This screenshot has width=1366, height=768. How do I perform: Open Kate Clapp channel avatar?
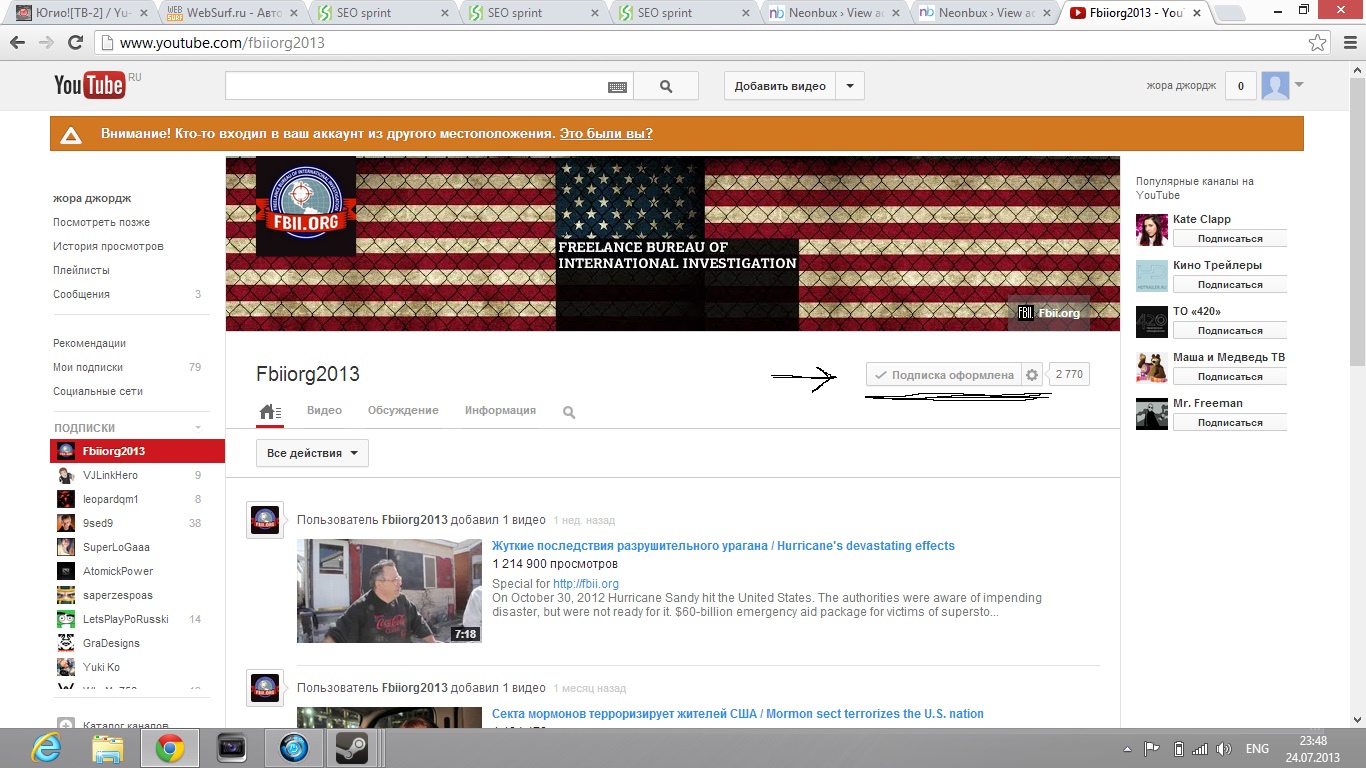point(1152,229)
